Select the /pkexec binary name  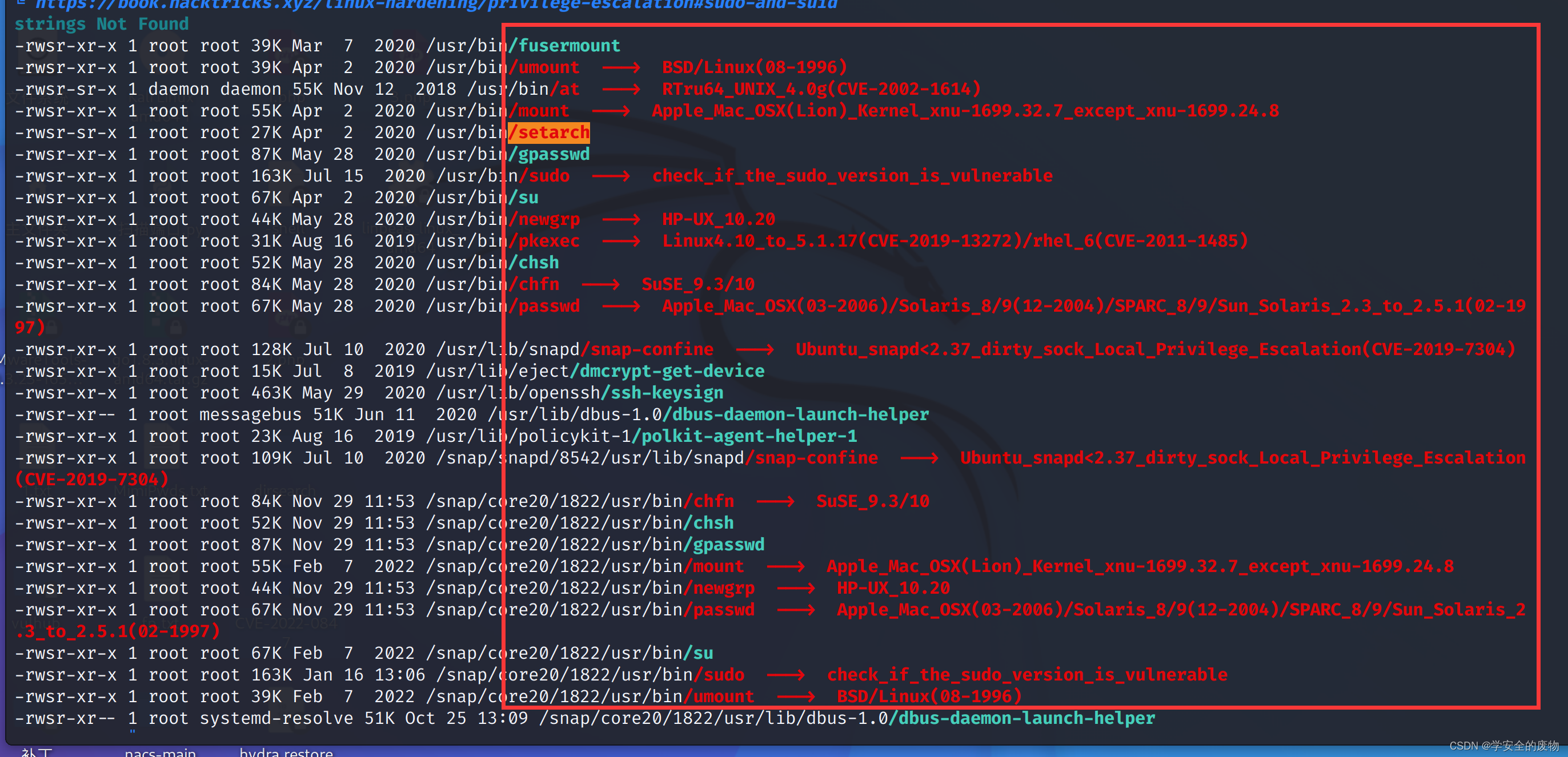click(544, 241)
